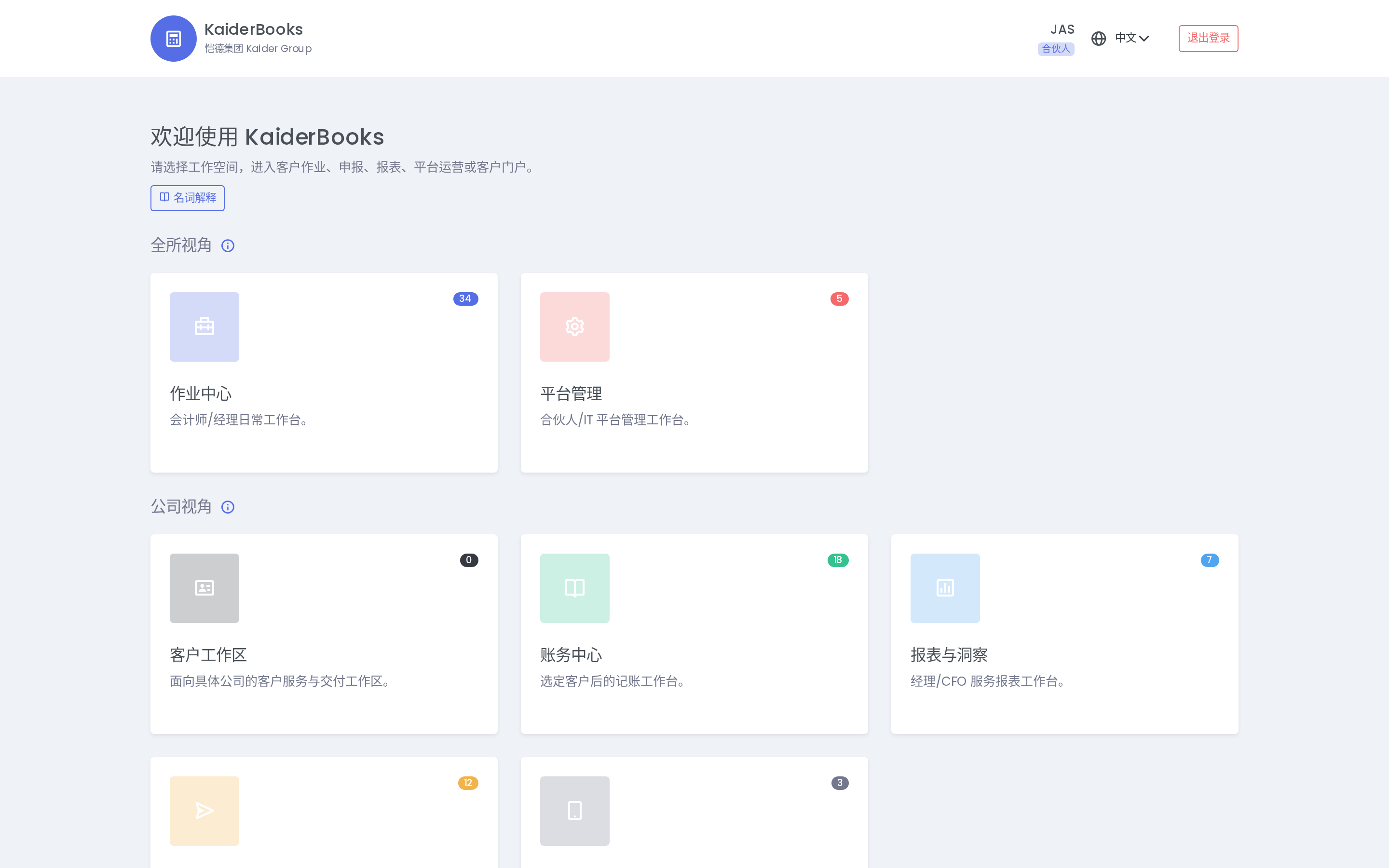This screenshot has height=868, width=1389.
Task: Click the 恺德集团 Kaider Group subtitle
Action: 259,48
